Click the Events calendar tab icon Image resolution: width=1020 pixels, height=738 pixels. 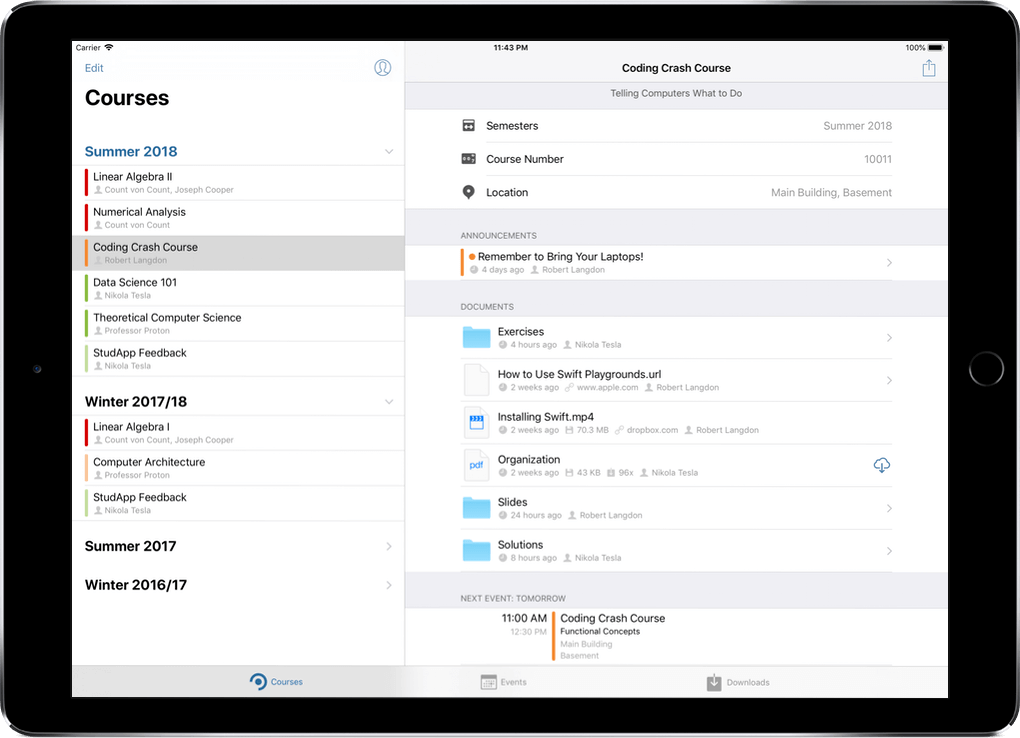489,682
